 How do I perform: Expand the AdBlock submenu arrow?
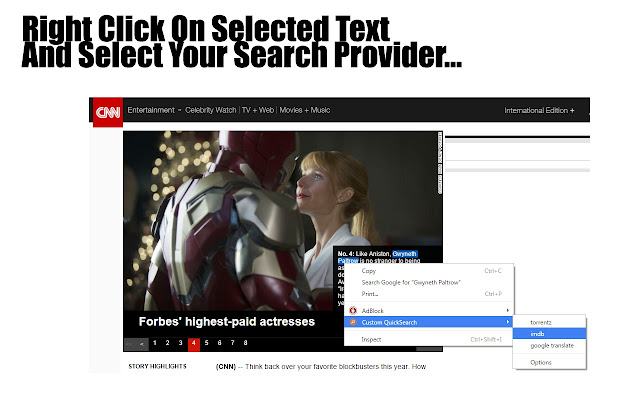tap(507, 311)
